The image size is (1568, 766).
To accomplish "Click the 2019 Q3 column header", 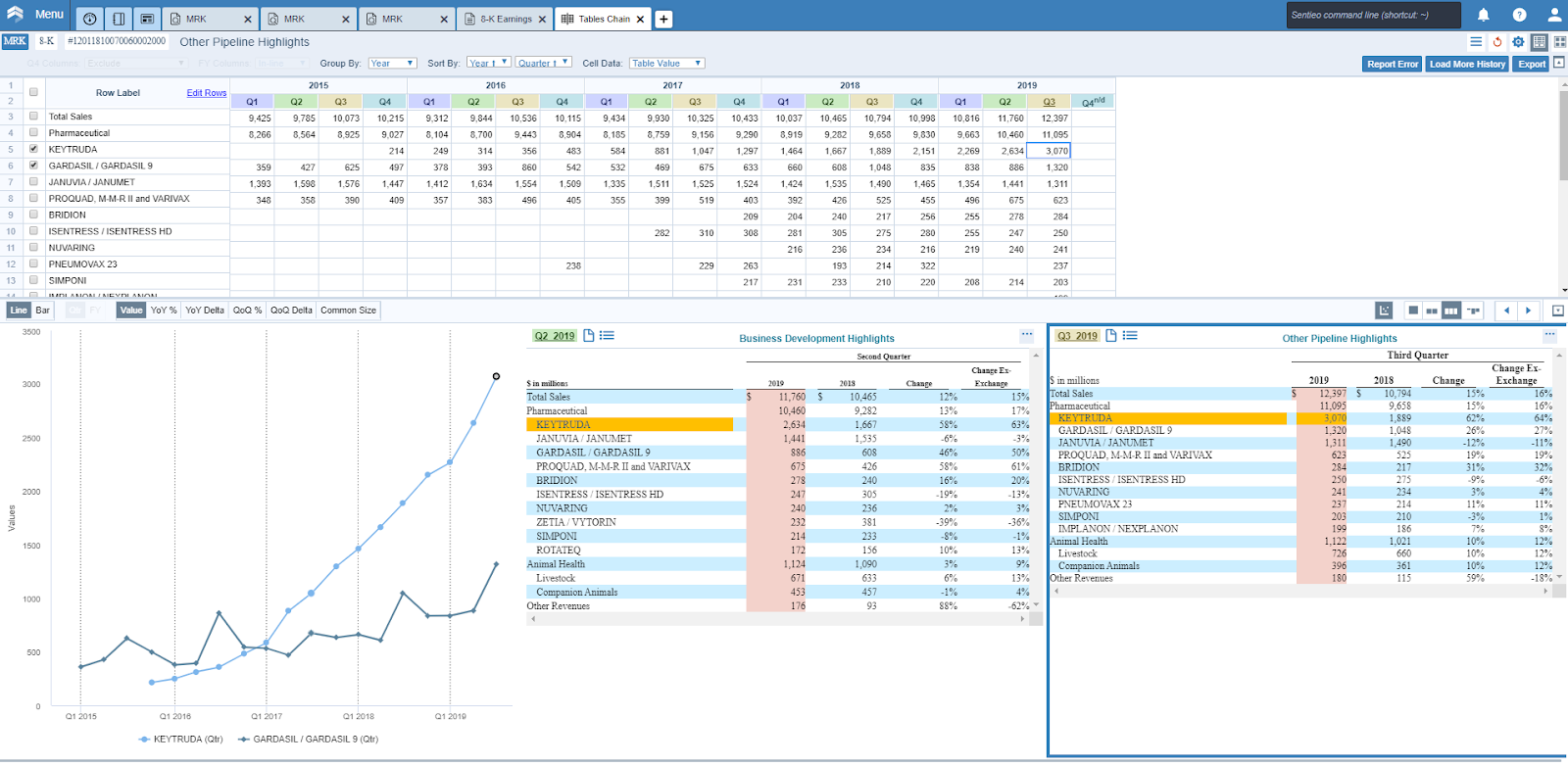I will [1049, 101].
